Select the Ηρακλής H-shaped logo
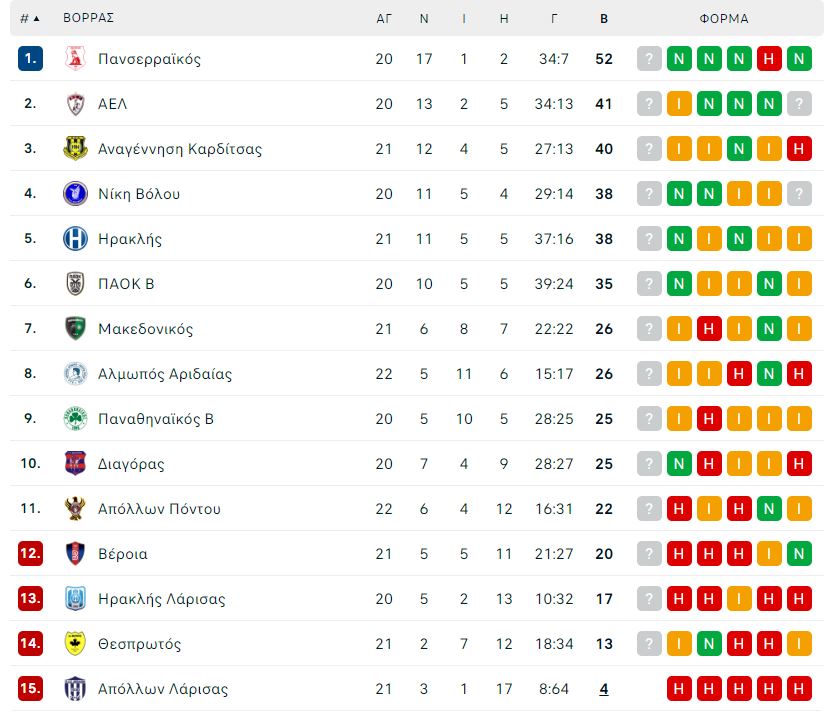The width and height of the screenshot is (828, 719). coord(76,239)
